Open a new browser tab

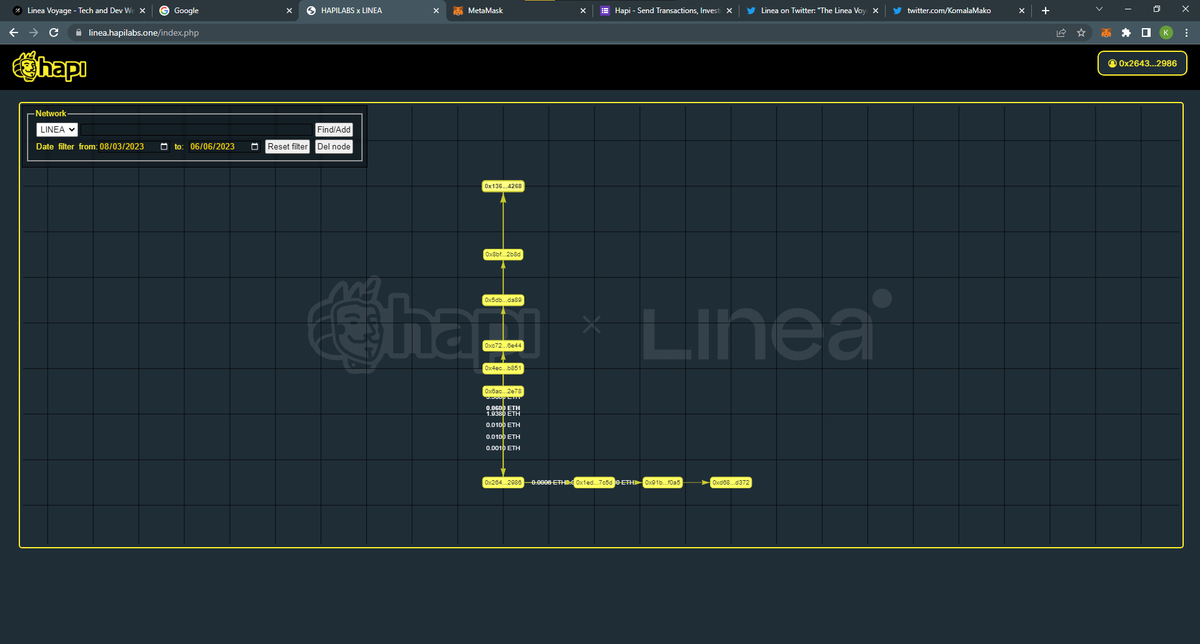(x=1045, y=10)
